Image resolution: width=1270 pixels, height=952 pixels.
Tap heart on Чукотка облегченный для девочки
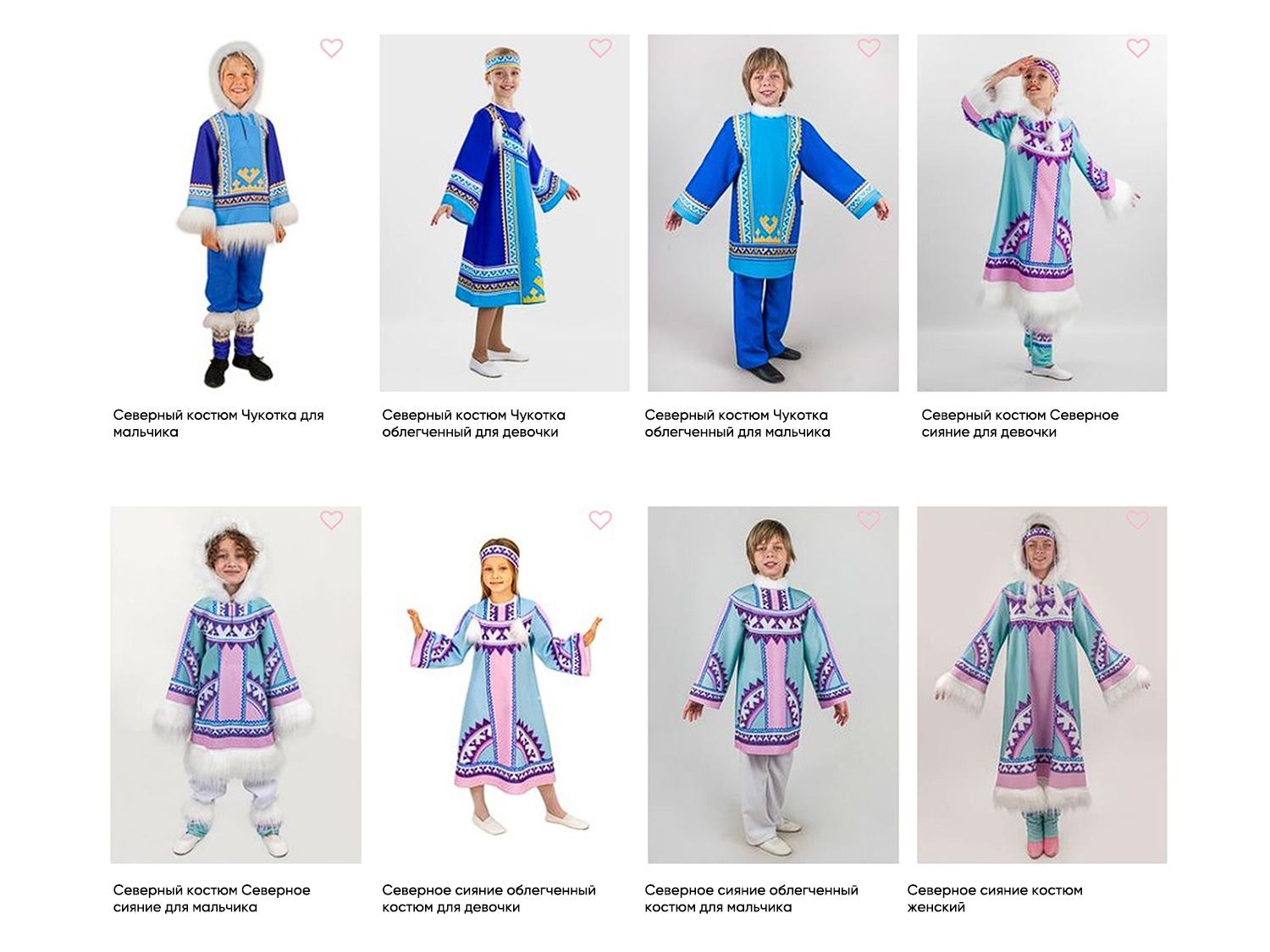600,48
